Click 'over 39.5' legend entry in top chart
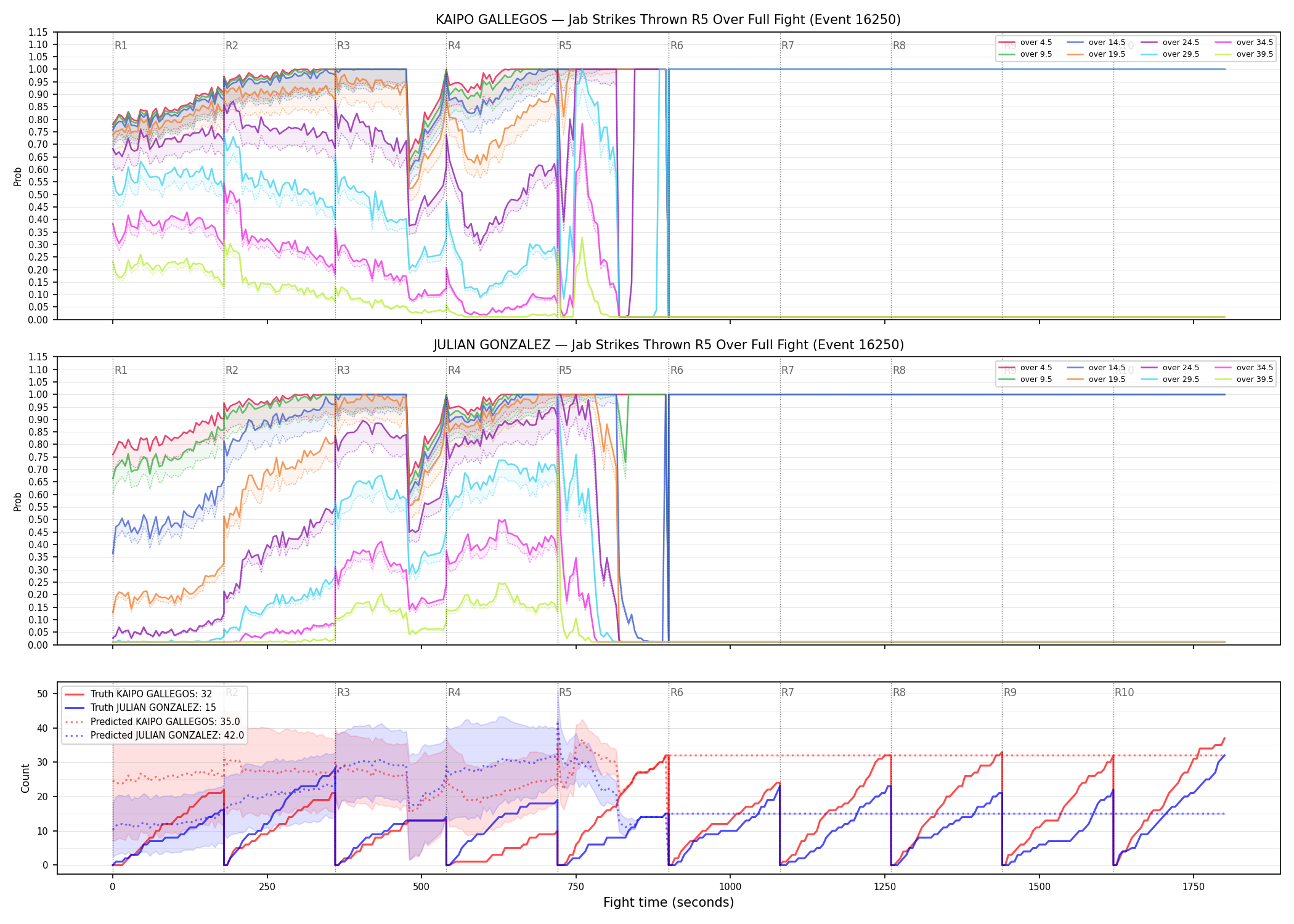This screenshot has width=1294, height=924. coord(1243,54)
